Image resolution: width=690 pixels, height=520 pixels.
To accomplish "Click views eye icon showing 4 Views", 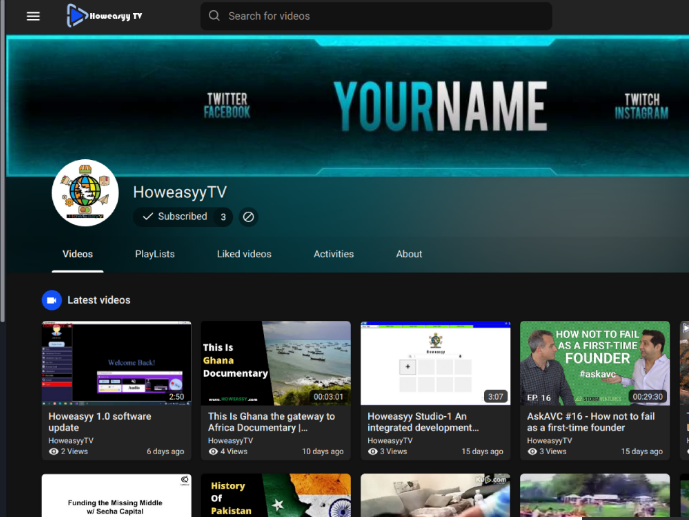I will pyautogui.click(x=213, y=451).
